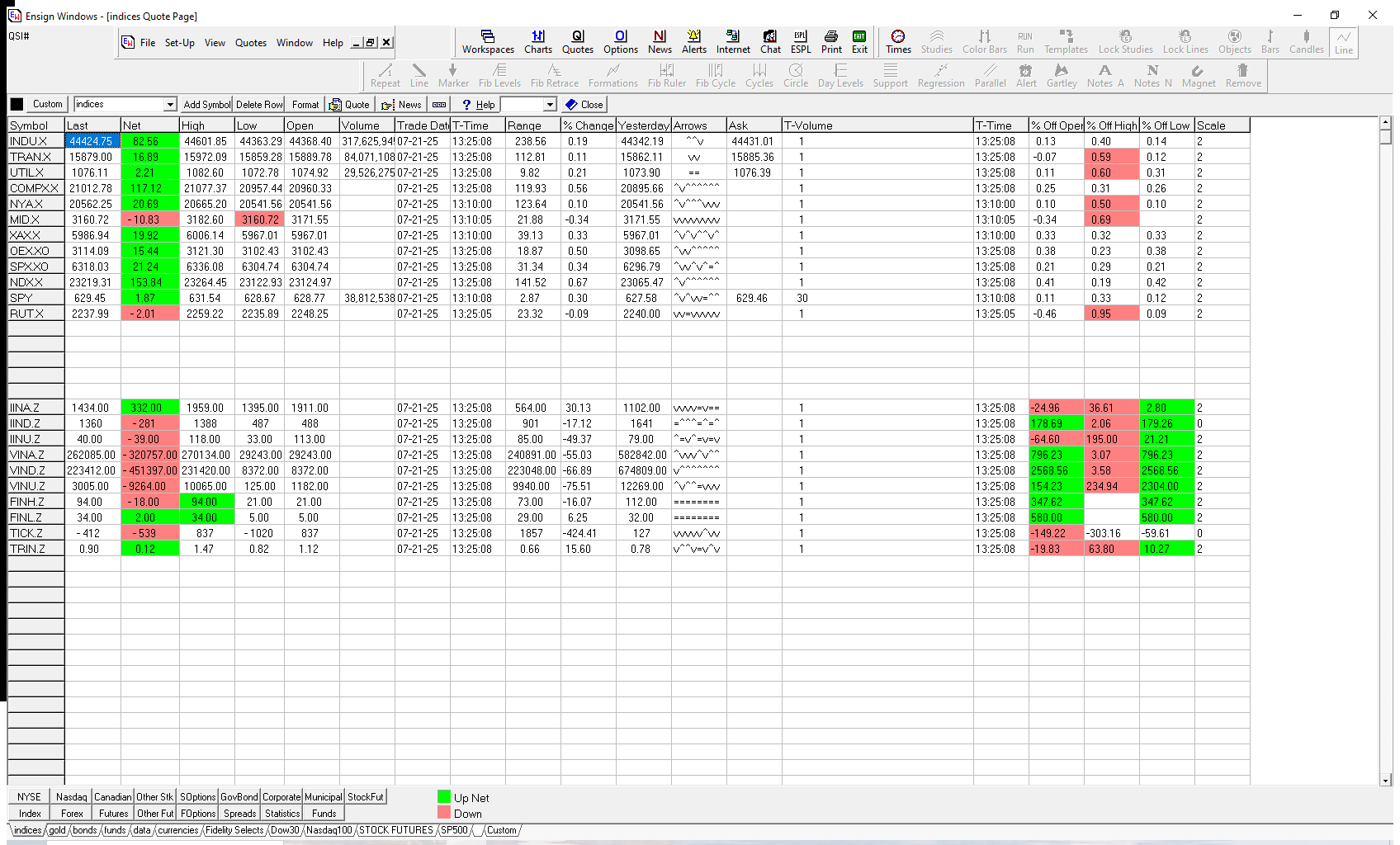Open the ESPL toolbar icon
1400x845 pixels.
click(x=801, y=42)
